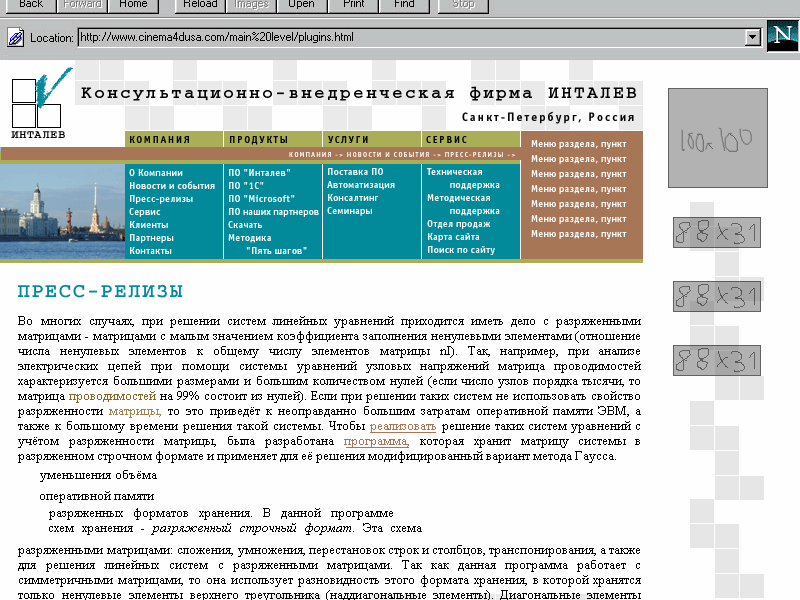Open the Семинары link
Viewport: 800px width, 600px height.
pos(349,211)
